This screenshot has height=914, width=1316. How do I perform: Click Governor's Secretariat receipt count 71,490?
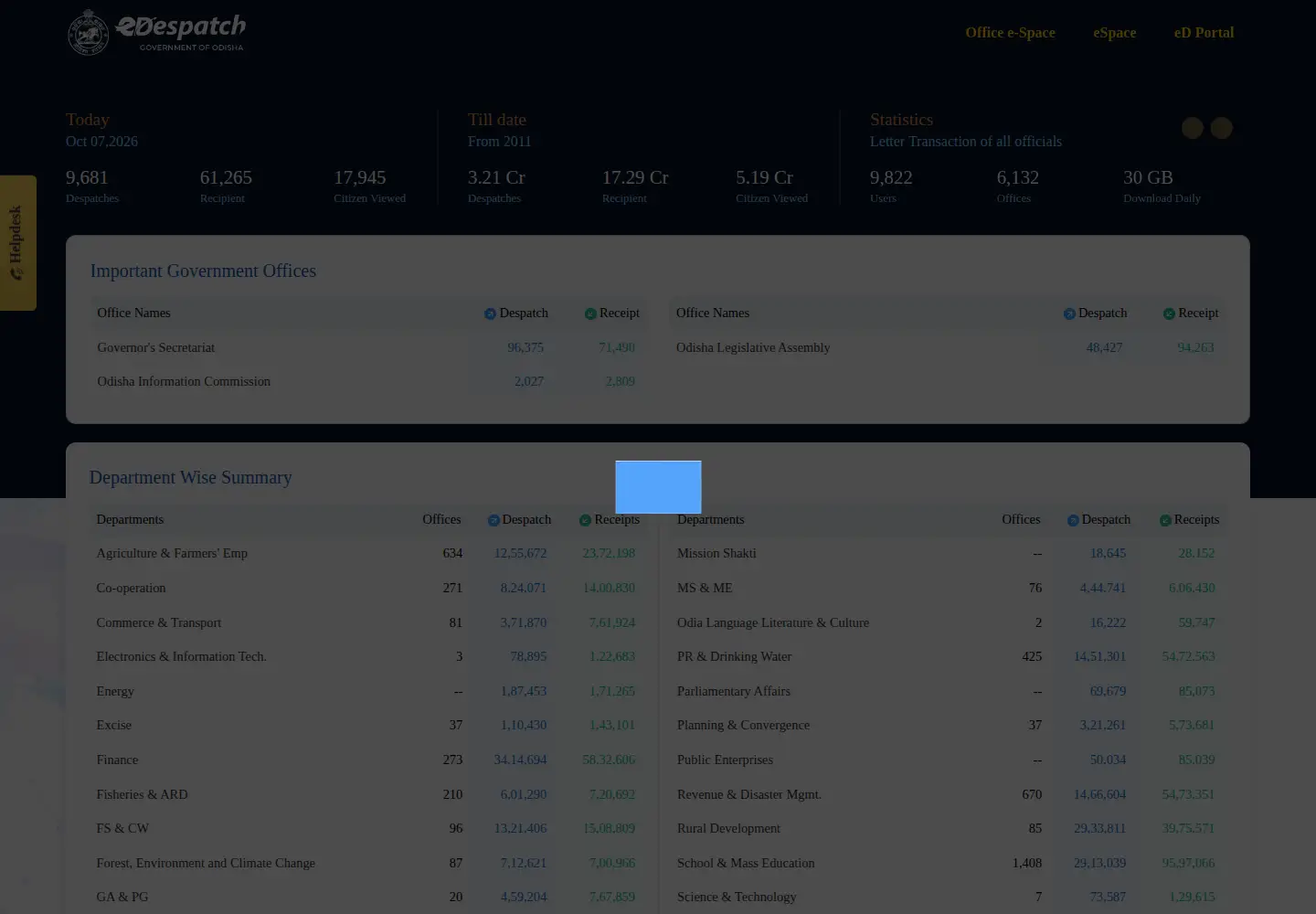click(617, 347)
